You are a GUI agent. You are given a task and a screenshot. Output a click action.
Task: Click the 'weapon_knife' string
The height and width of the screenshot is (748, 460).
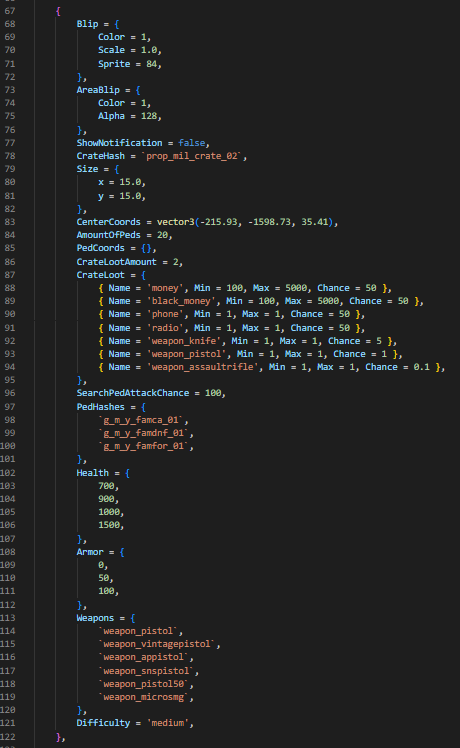point(184,341)
